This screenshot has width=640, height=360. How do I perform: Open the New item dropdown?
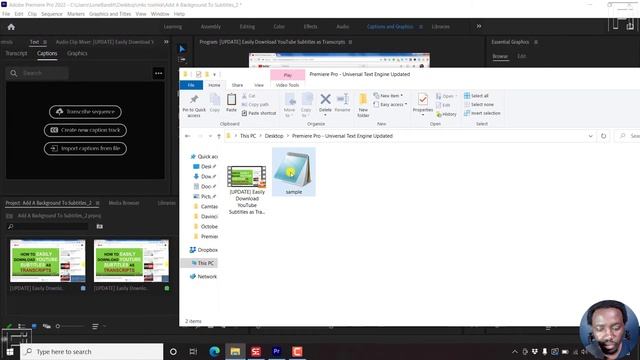(x=388, y=96)
